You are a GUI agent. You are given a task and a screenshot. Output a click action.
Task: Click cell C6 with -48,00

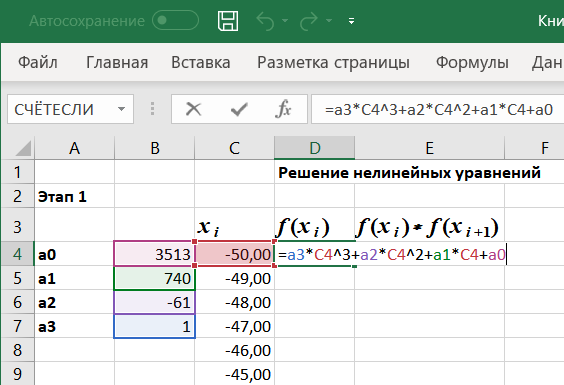[235, 302]
